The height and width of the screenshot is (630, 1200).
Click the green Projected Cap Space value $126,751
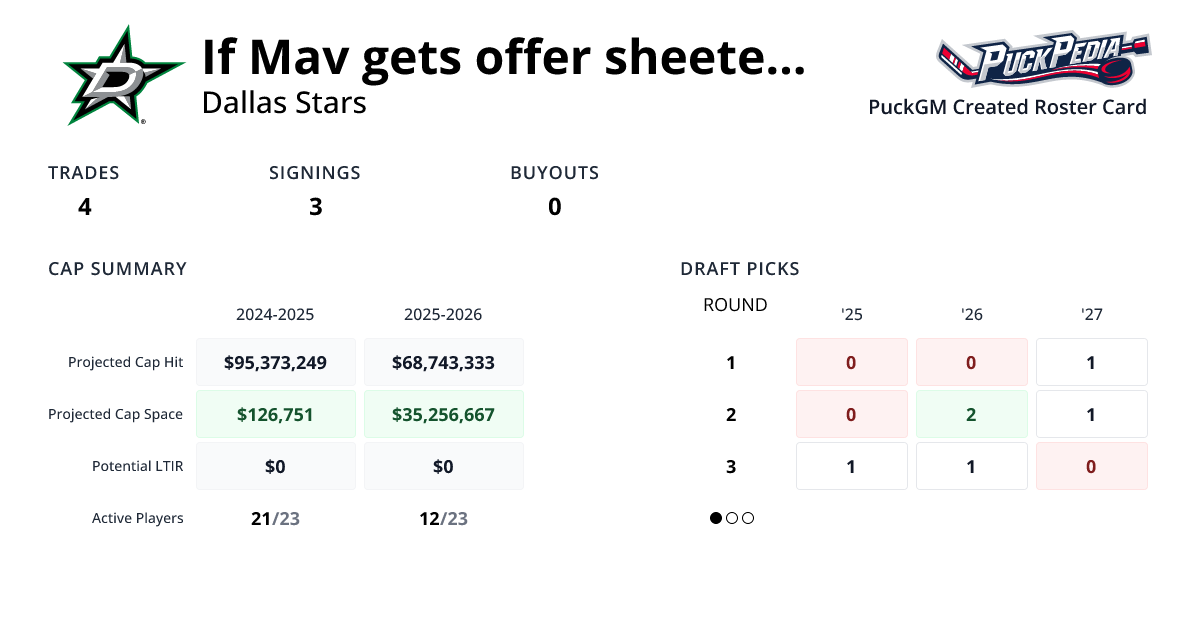(x=275, y=413)
